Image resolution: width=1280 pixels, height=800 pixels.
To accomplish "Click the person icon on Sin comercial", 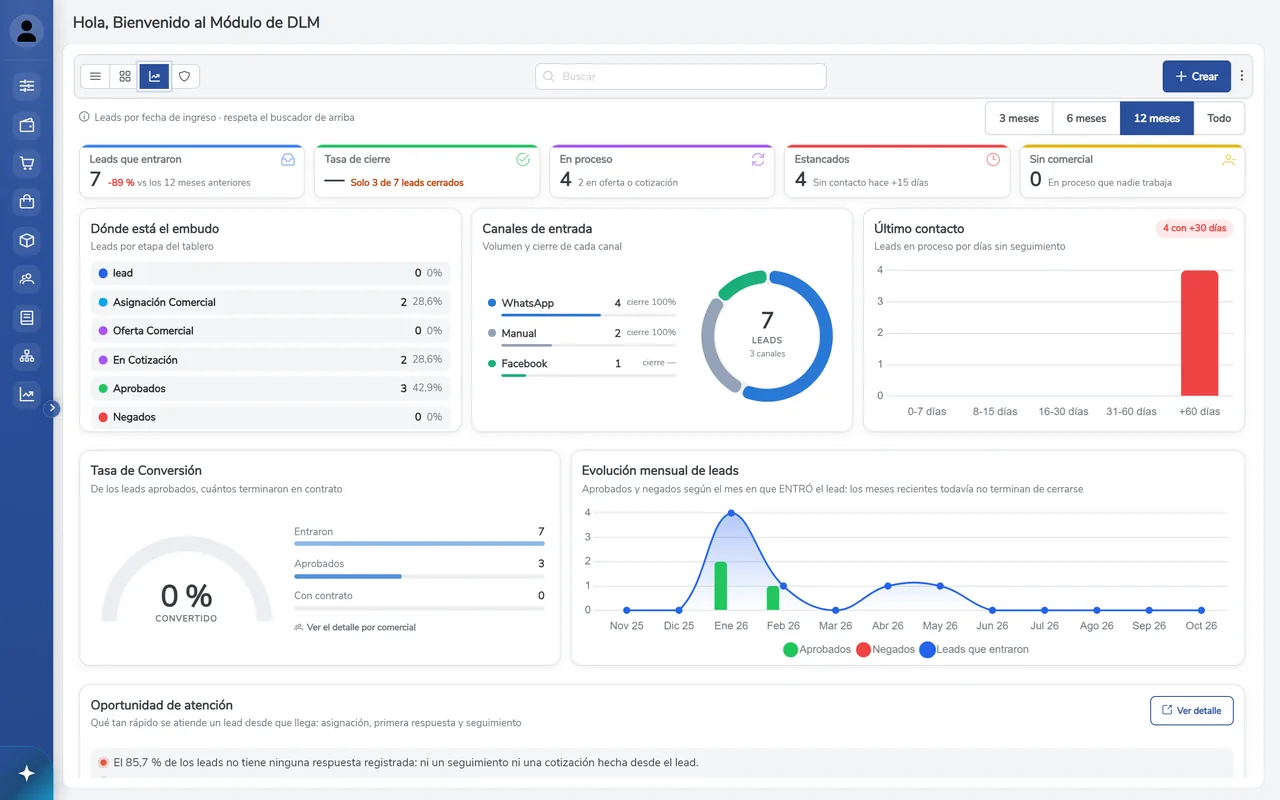I will [1228, 159].
